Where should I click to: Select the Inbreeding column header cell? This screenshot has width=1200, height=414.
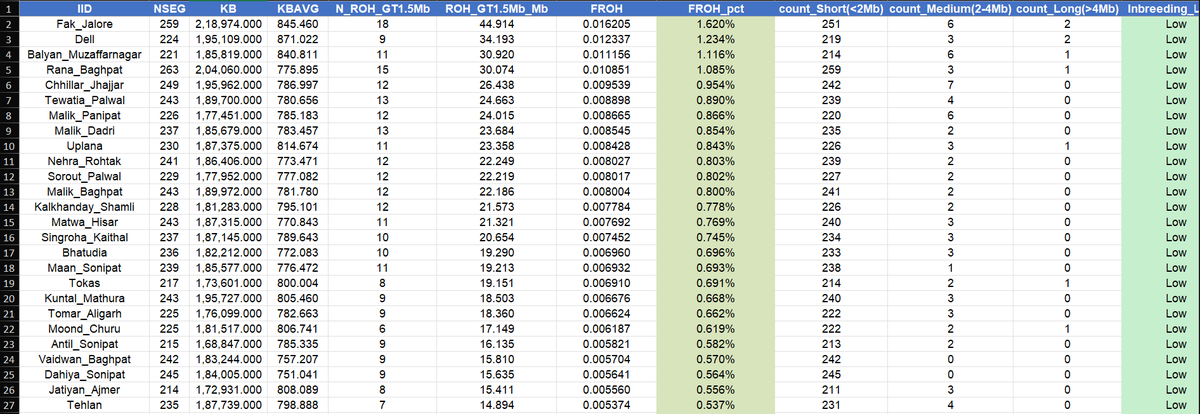coord(1161,8)
